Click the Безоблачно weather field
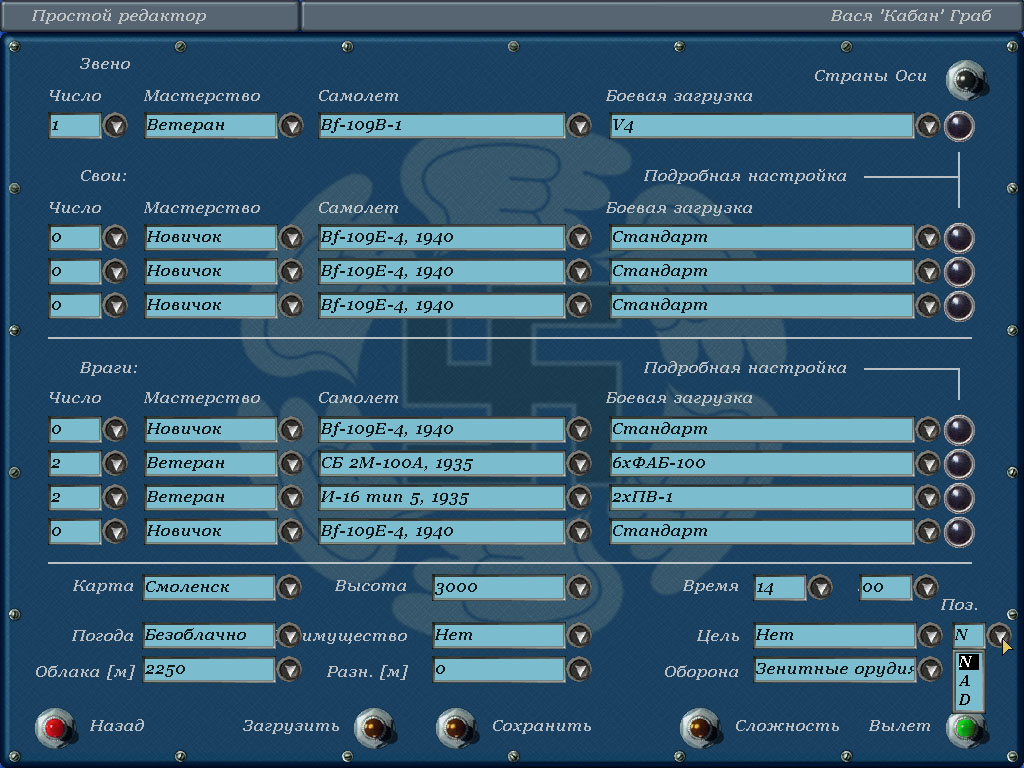The height and width of the screenshot is (768, 1024). pyautogui.click(x=209, y=635)
